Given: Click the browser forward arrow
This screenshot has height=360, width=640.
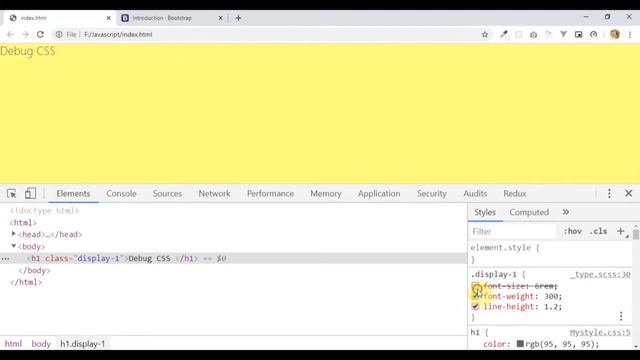Looking at the screenshot, I should click(x=25, y=35).
